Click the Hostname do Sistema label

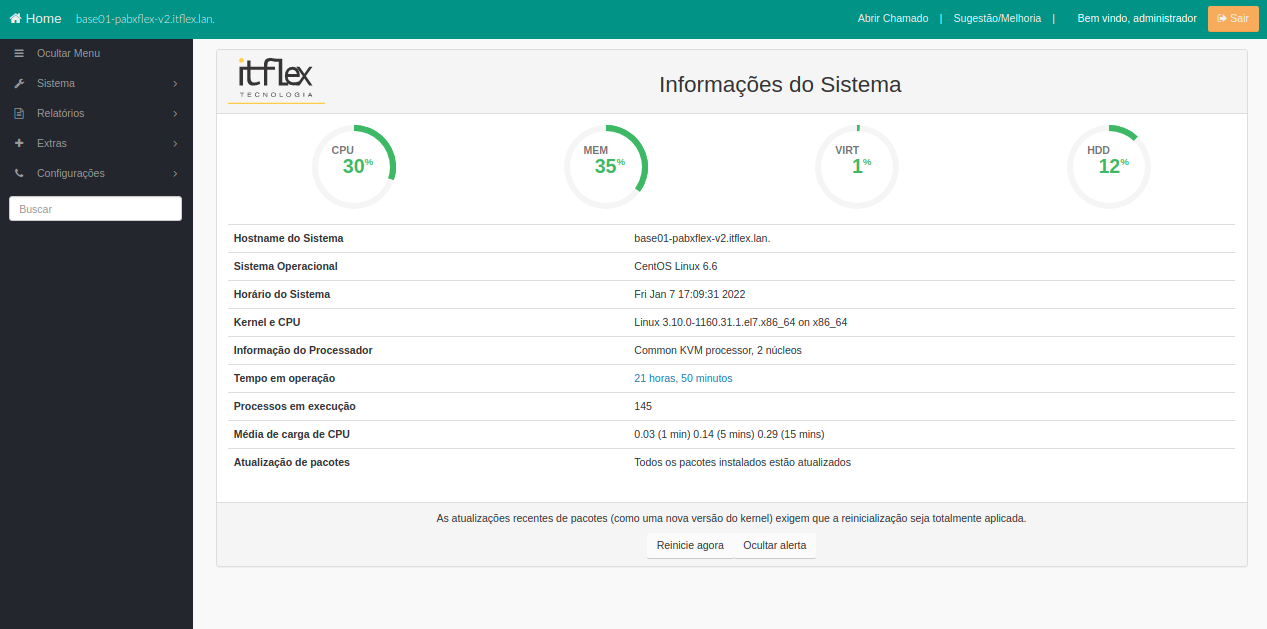(288, 239)
